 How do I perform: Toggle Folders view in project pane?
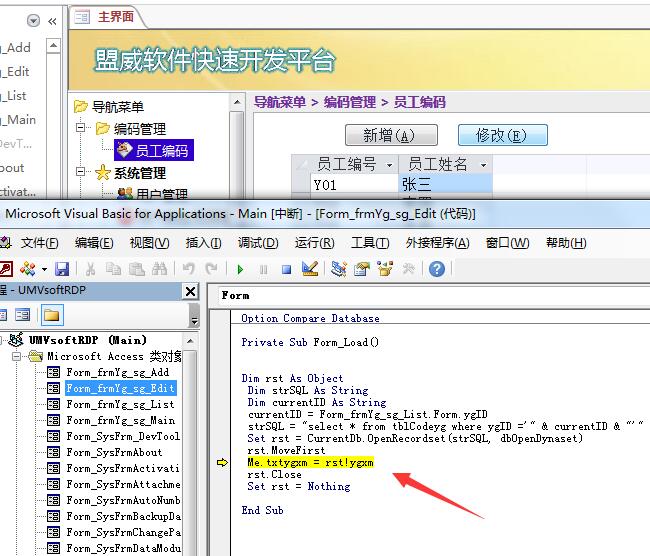(x=52, y=316)
